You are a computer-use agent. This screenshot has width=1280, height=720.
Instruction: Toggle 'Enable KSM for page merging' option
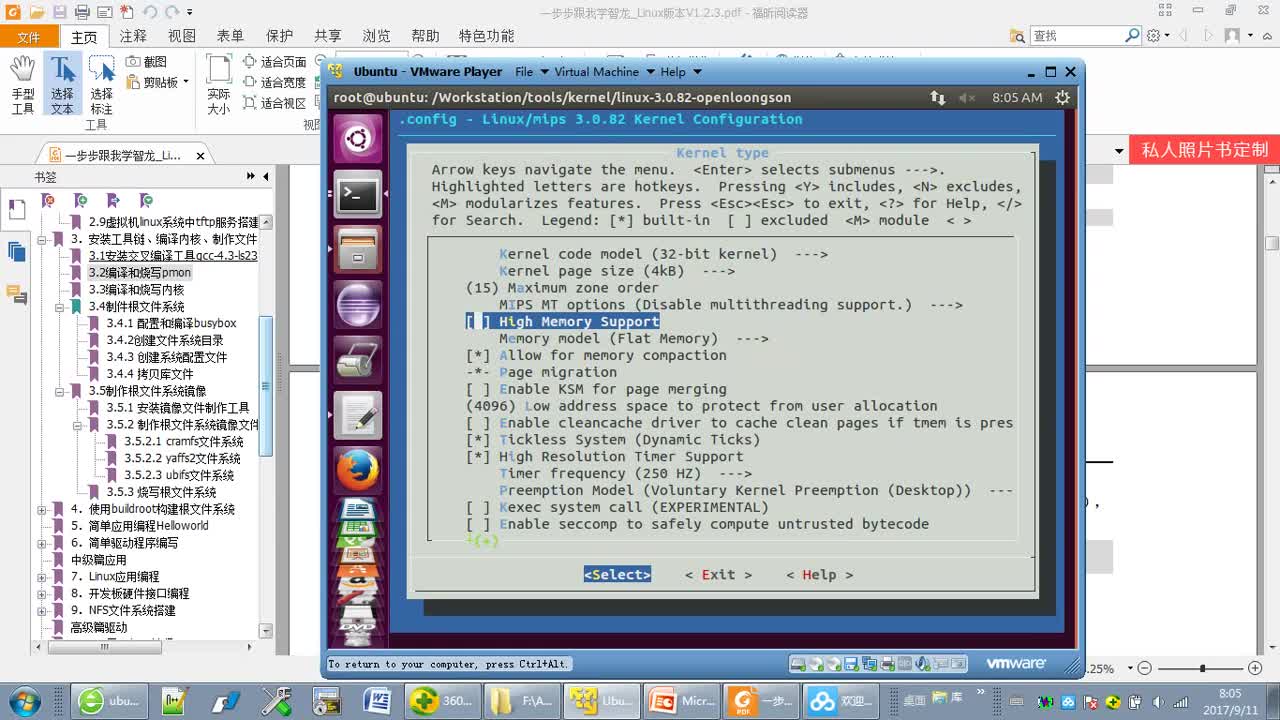coord(478,390)
